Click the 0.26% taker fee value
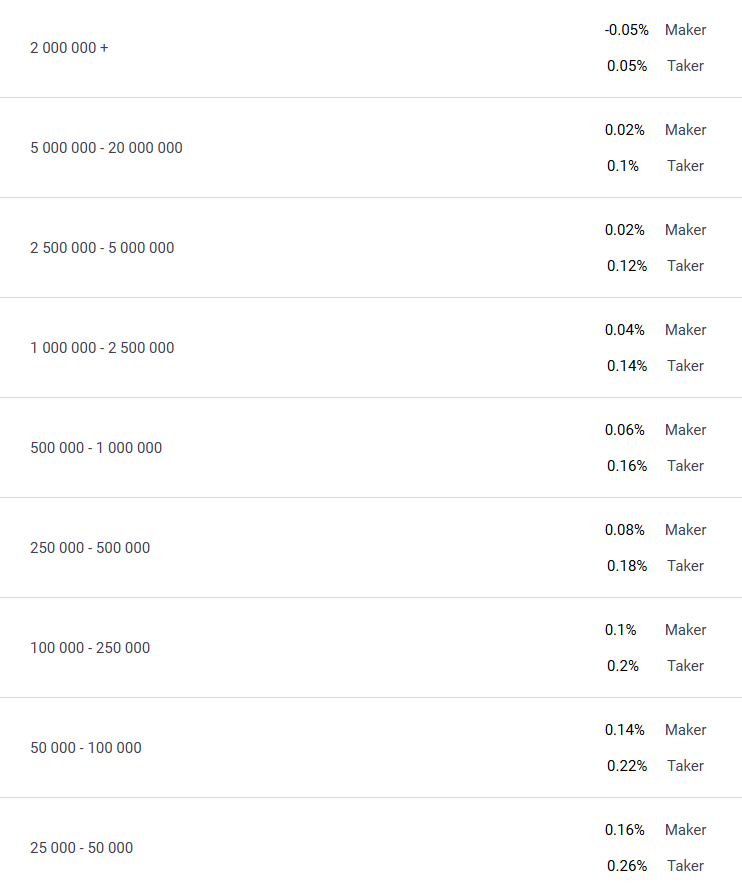Screen dimensions: 742x889 [x=627, y=866]
